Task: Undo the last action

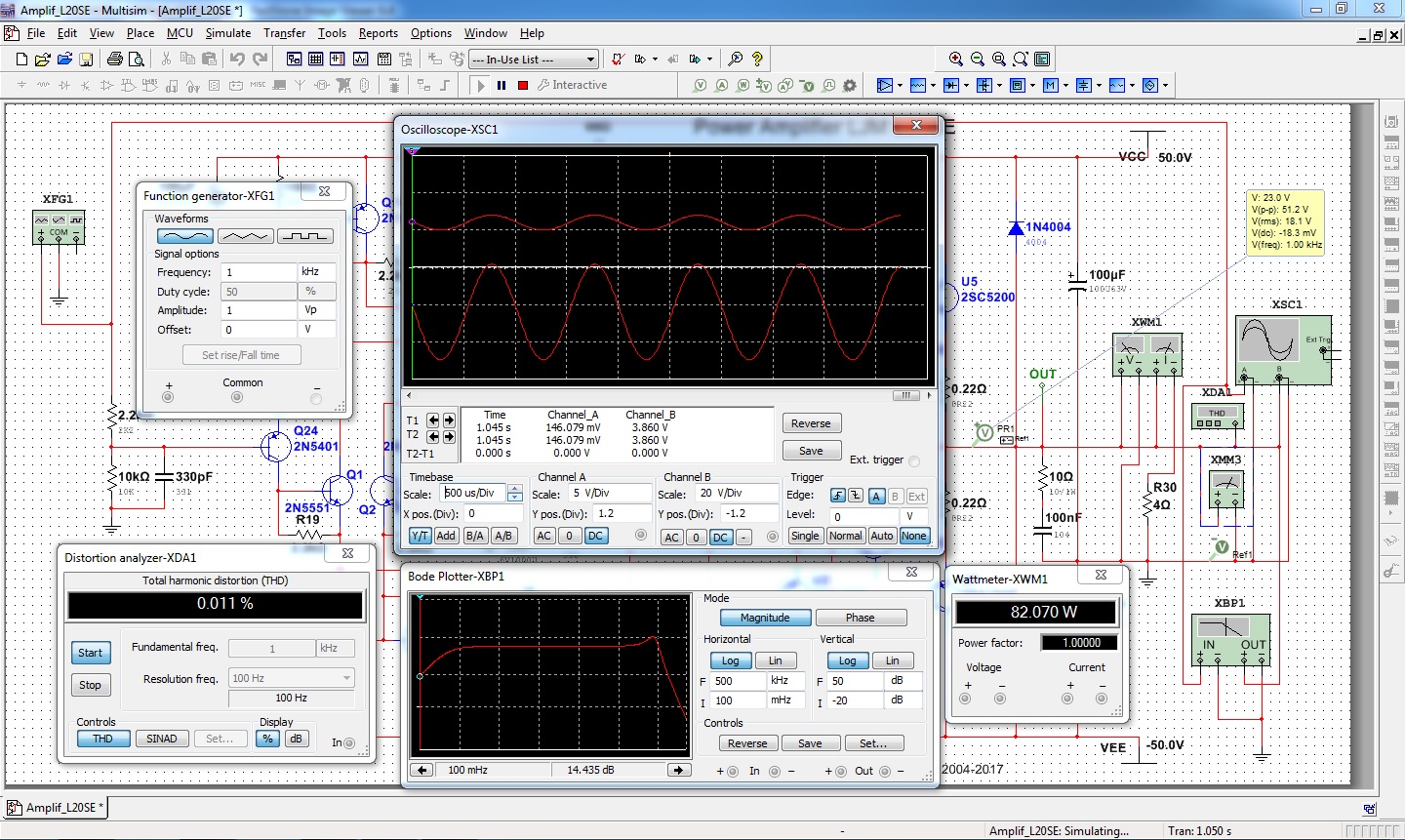Action: tap(237, 60)
